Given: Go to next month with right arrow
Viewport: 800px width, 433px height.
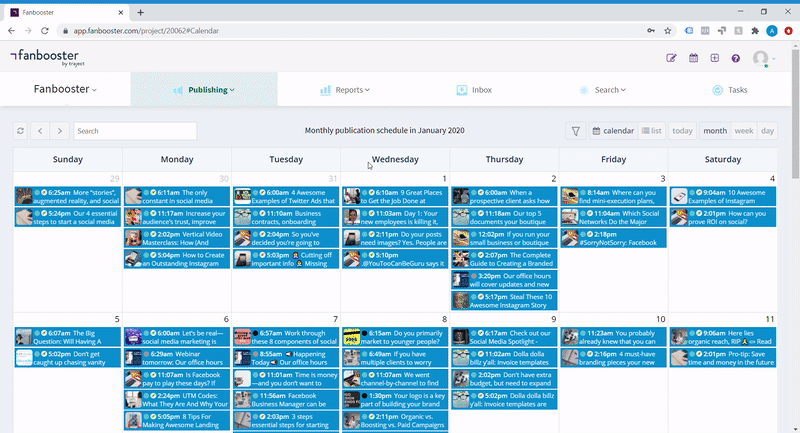Looking at the screenshot, I should coord(60,131).
